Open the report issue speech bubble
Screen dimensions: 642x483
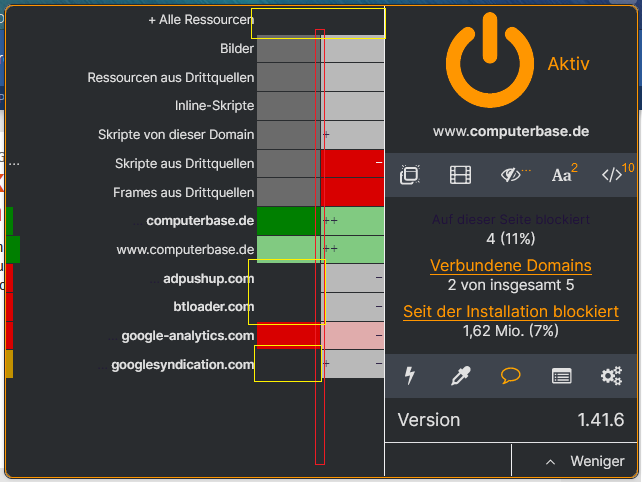[511, 376]
